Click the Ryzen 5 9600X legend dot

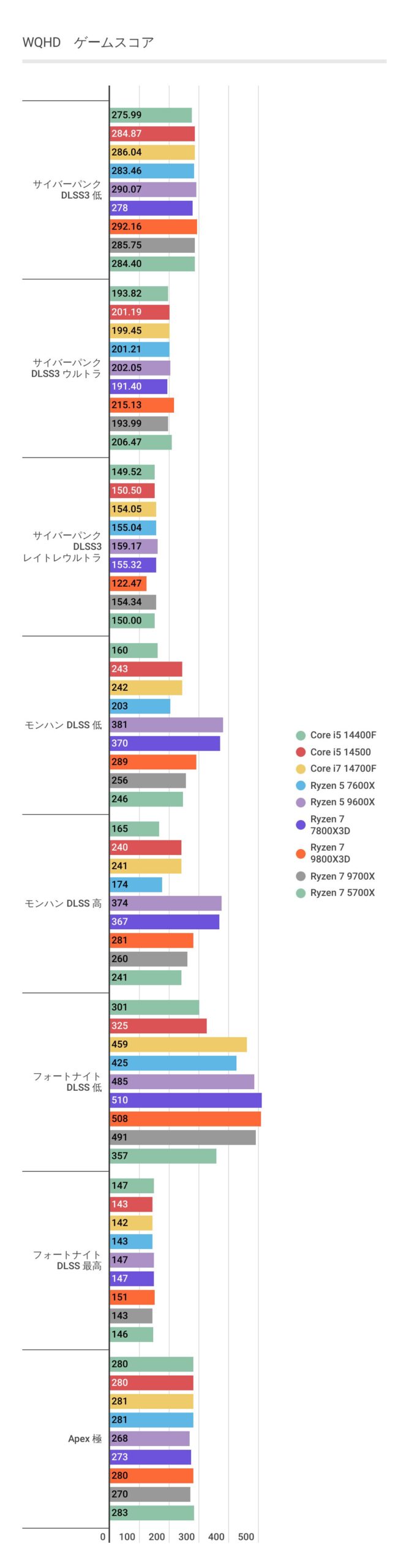(301, 802)
